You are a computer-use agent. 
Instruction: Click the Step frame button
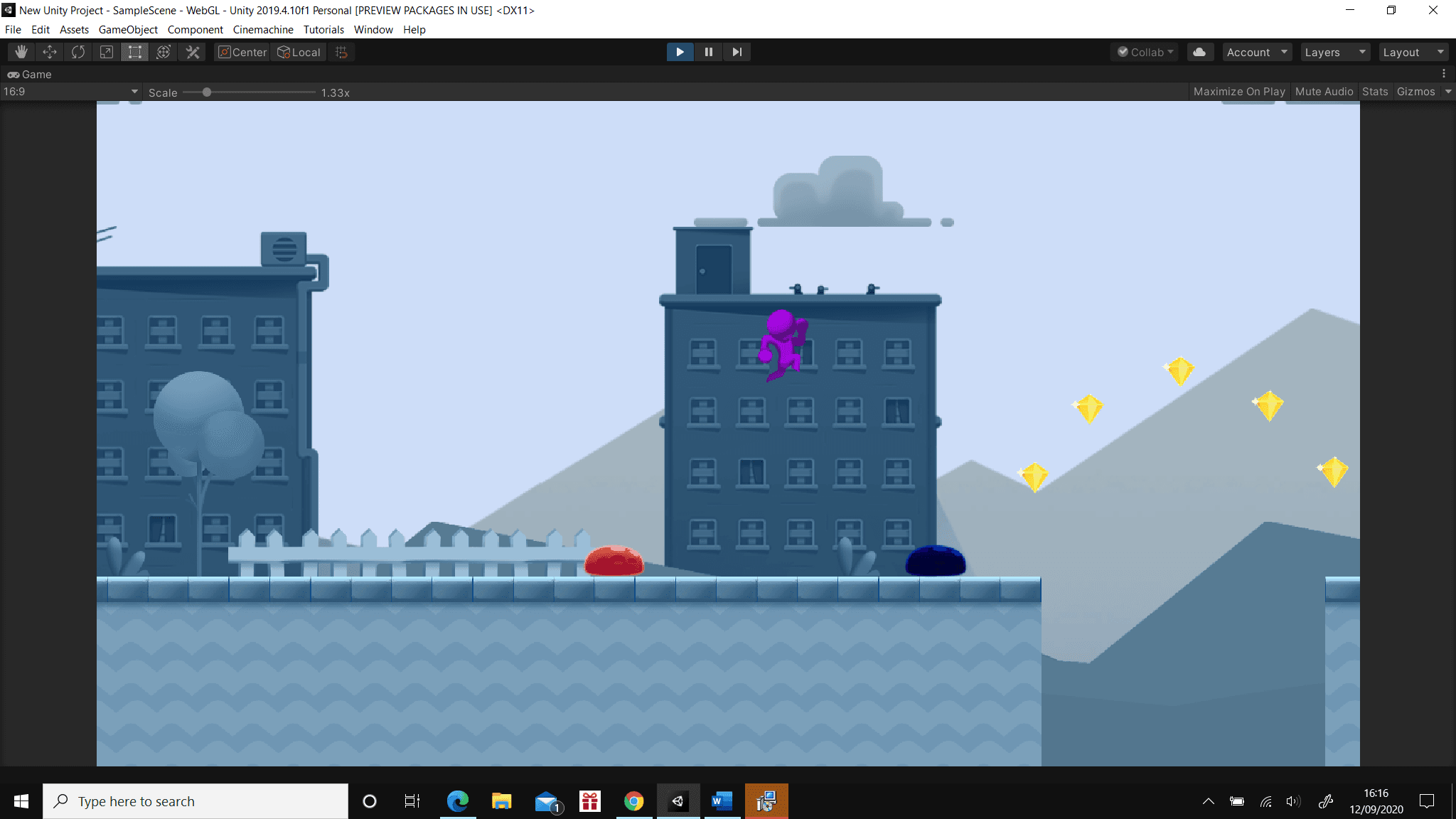tap(737, 52)
